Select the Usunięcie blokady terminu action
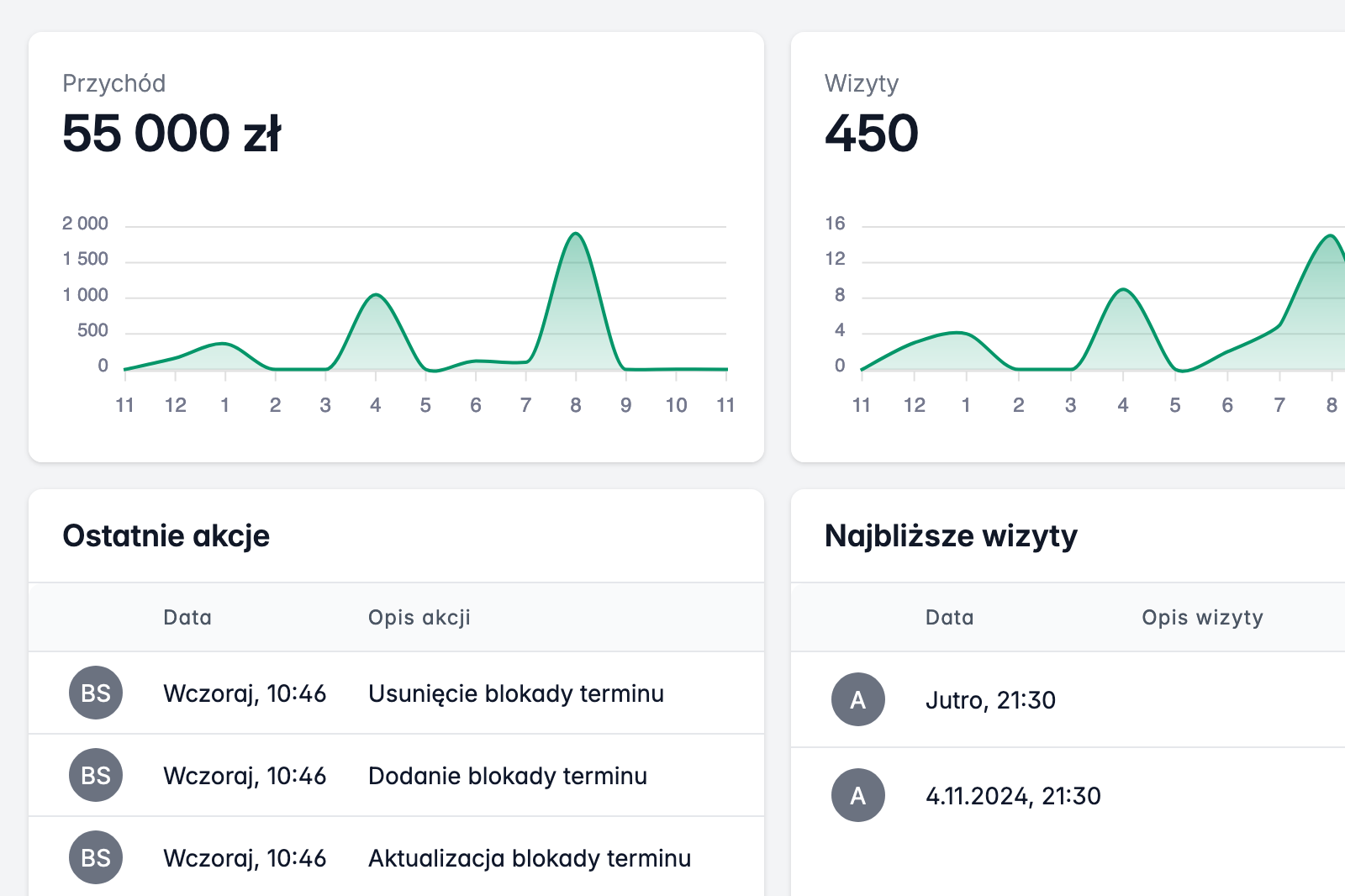Viewport: 1345px width, 896px height. [x=516, y=693]
